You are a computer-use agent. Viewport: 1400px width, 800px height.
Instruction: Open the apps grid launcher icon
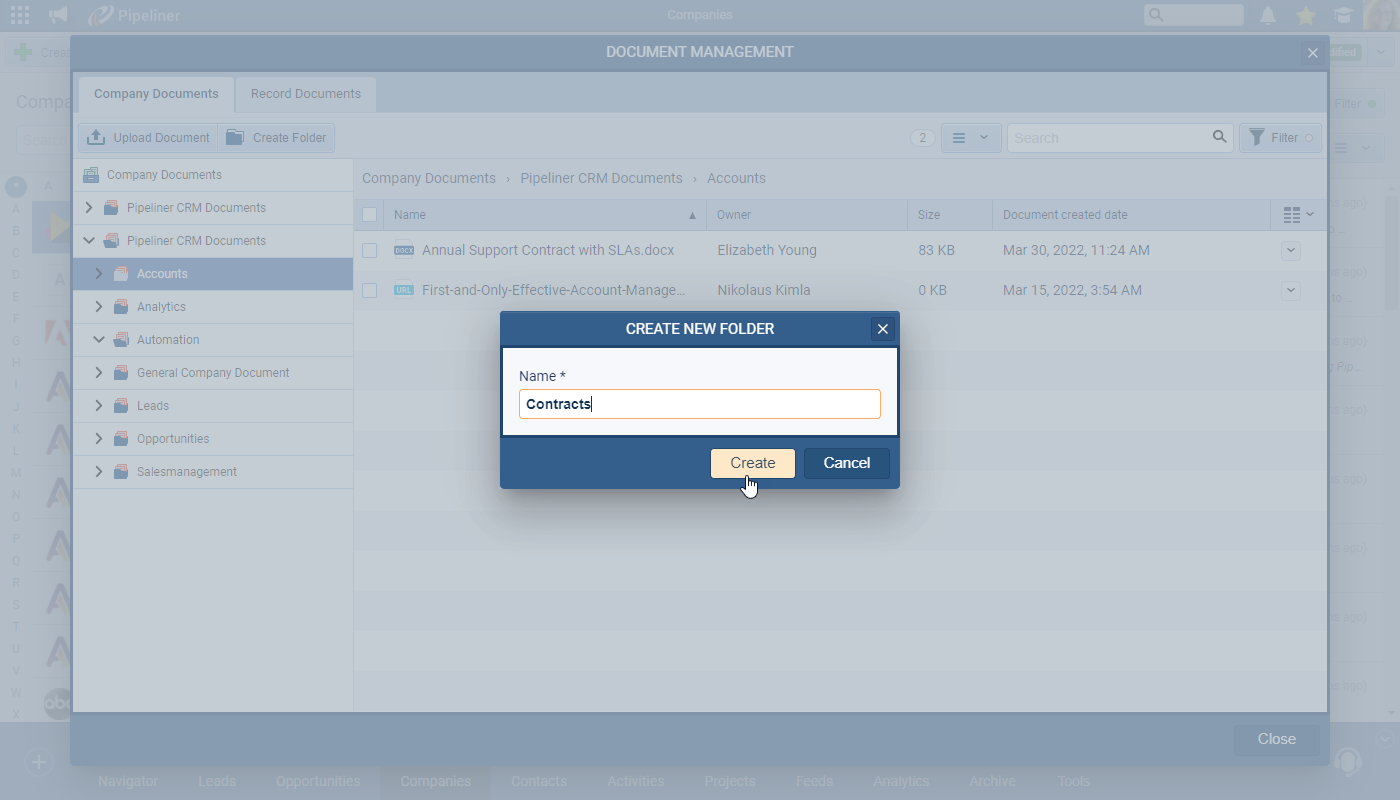point(20,15)
